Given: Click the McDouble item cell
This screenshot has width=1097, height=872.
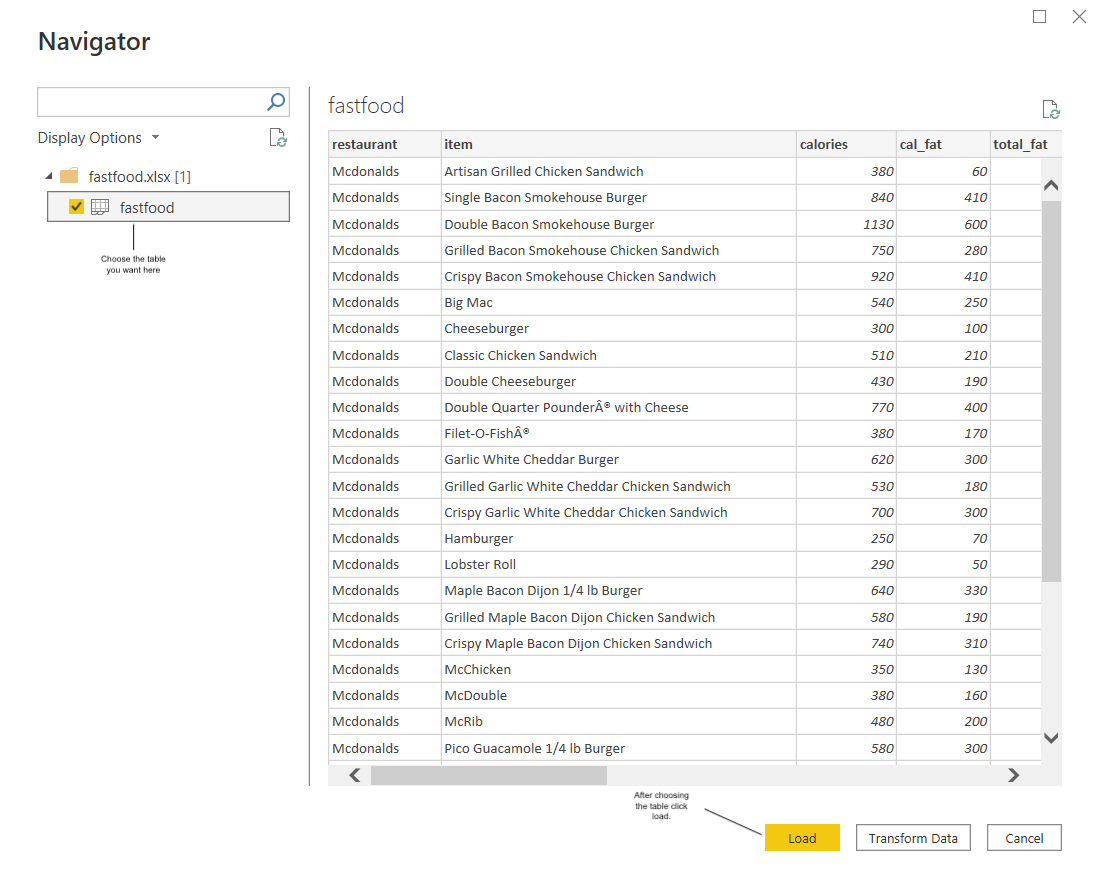Looking at the screenshot, I should click(618, 695).
